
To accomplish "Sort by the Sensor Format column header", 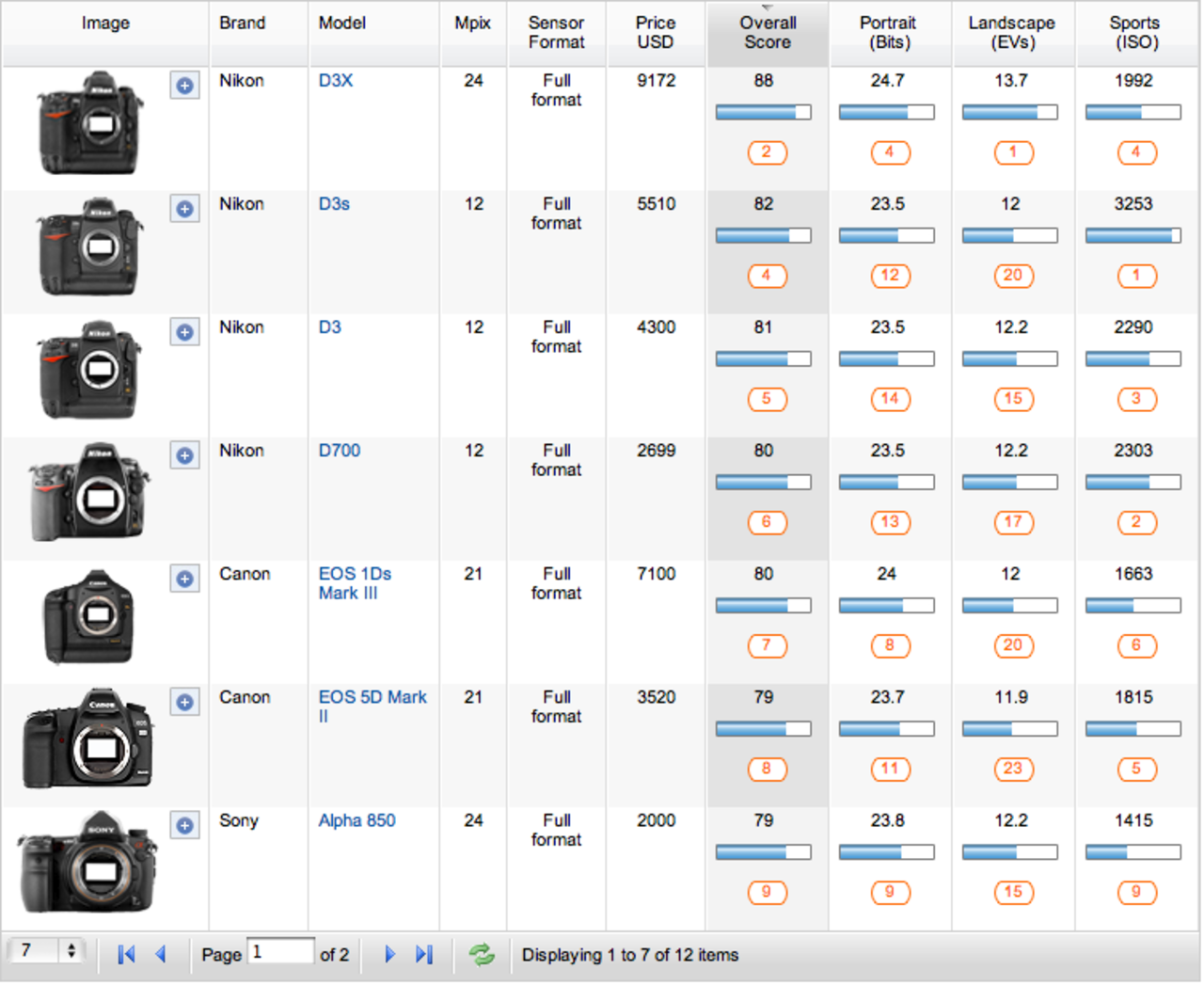I will pyautogui.click(x=557, y=33).
